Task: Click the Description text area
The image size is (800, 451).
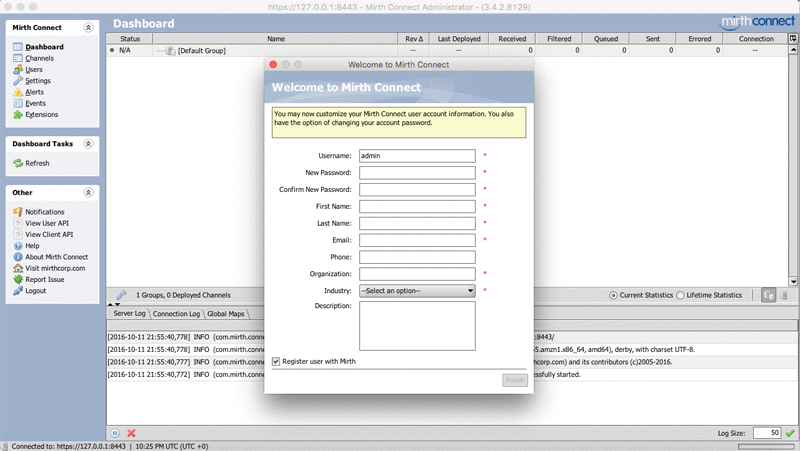Action: [417, 325]
